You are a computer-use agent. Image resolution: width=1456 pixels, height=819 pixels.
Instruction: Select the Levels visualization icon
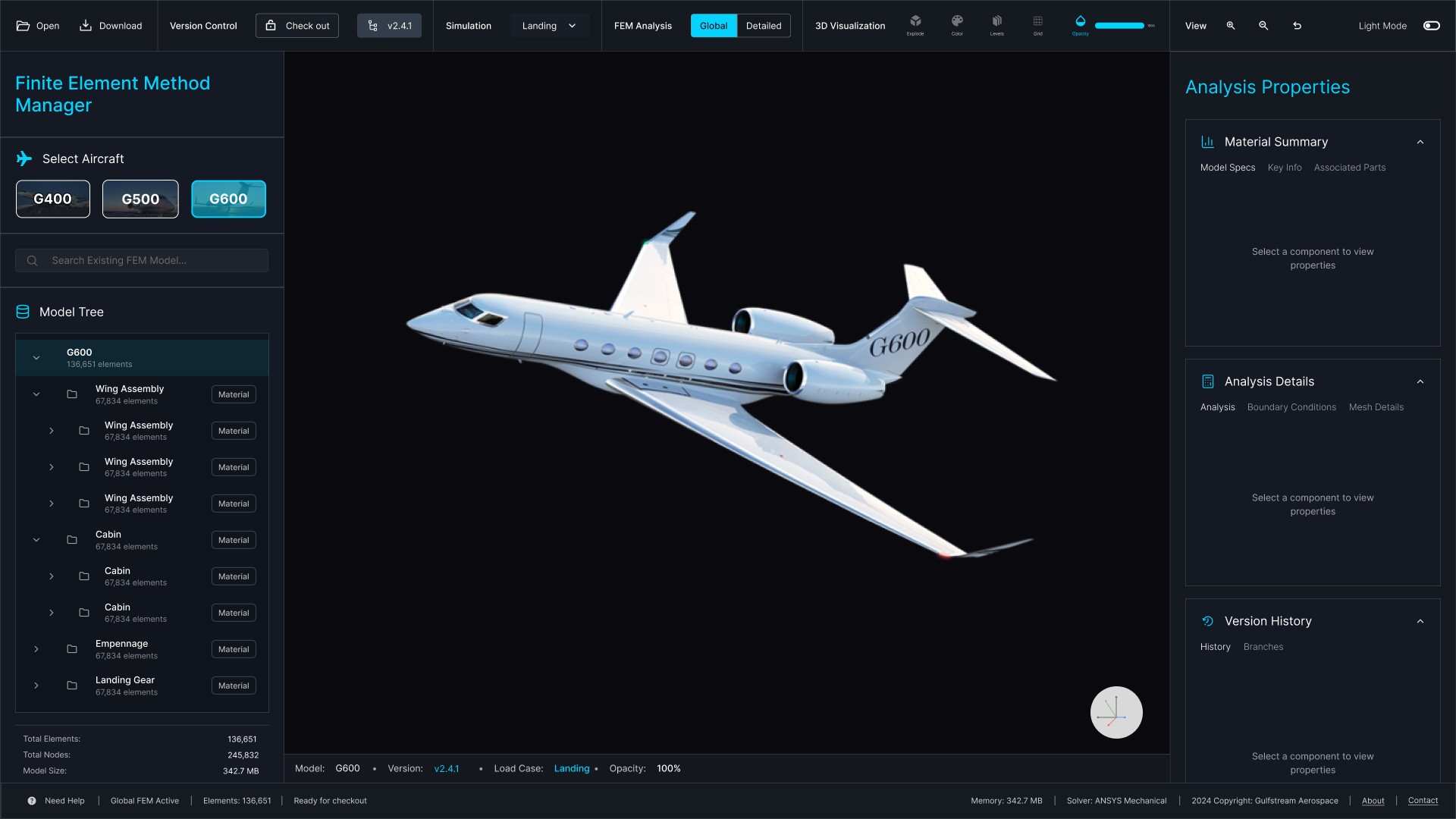click(997, 23)
